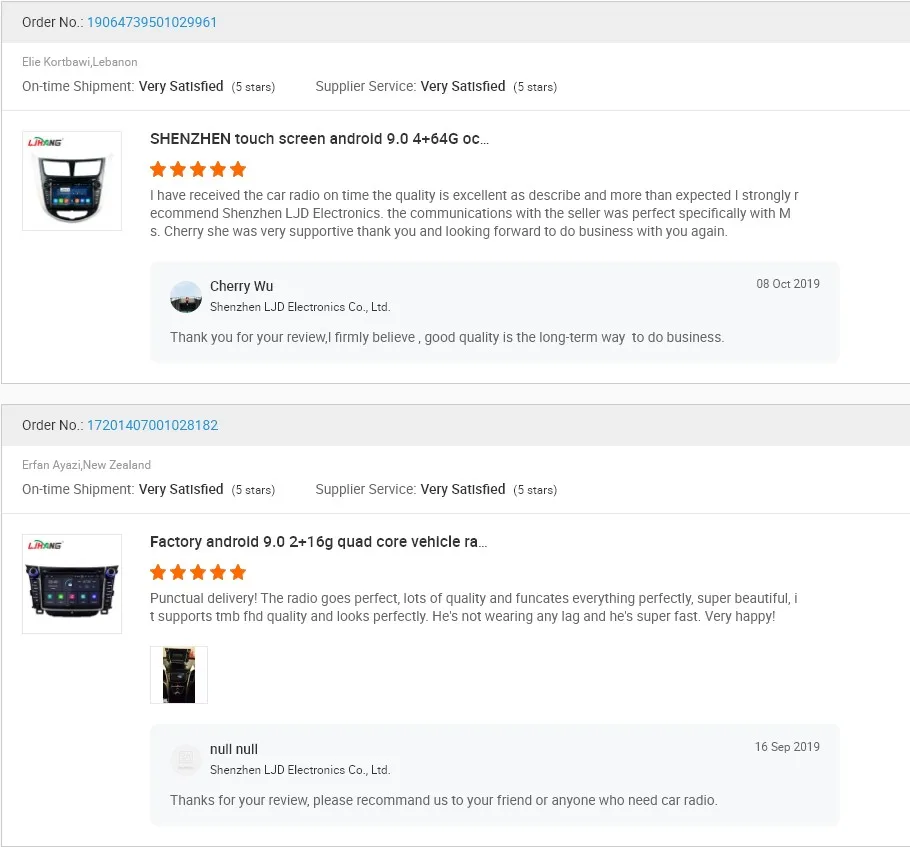Click reviewer name Elie Kortbawi, Lebanon

click(80, 62)
